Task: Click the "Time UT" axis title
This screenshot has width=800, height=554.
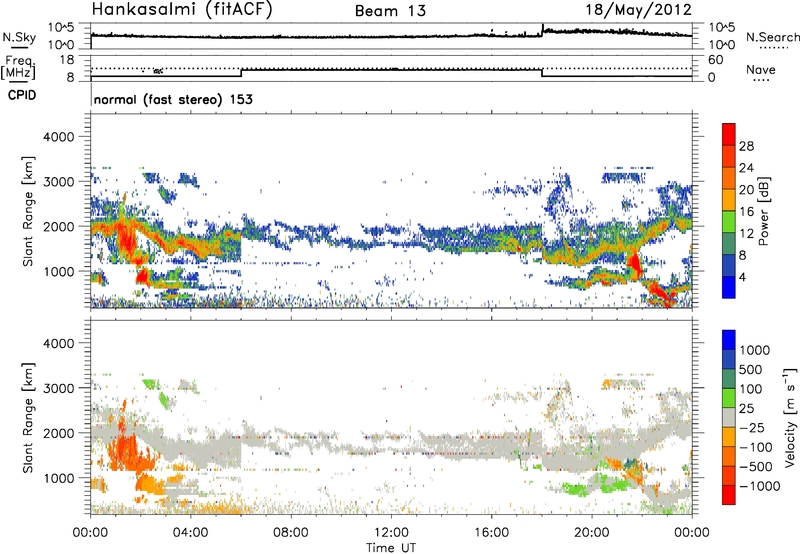Action: pos(391,547)
